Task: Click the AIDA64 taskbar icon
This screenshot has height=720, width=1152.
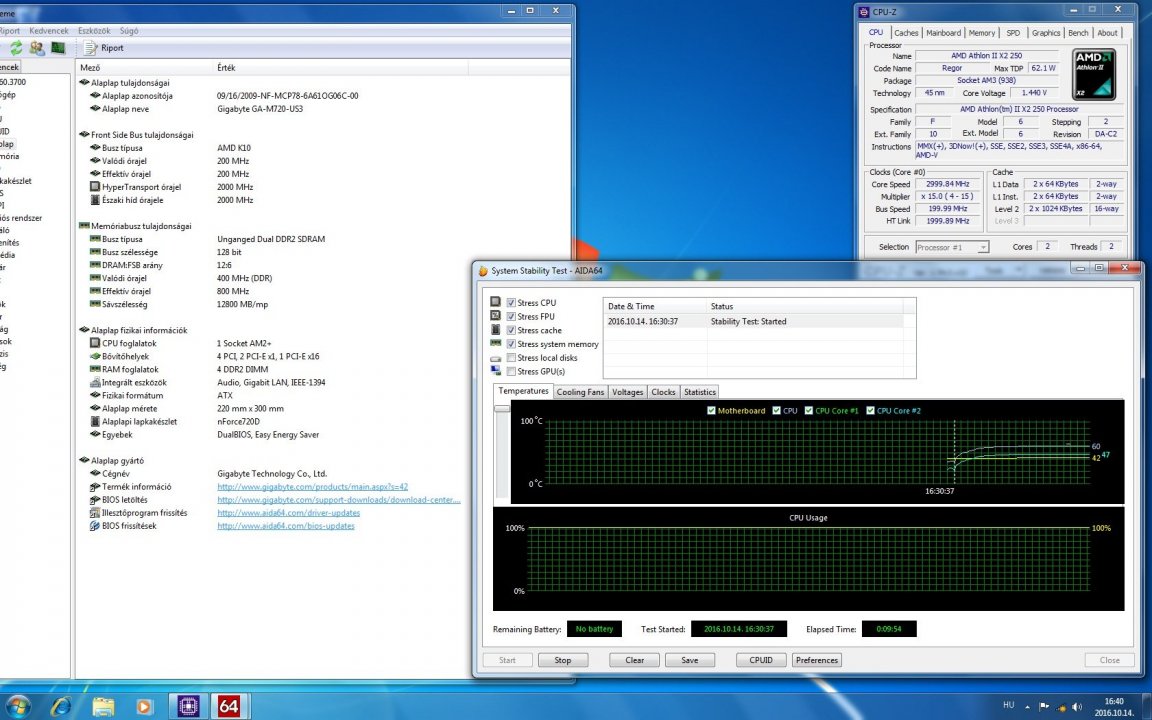Action: coord(229,706)
